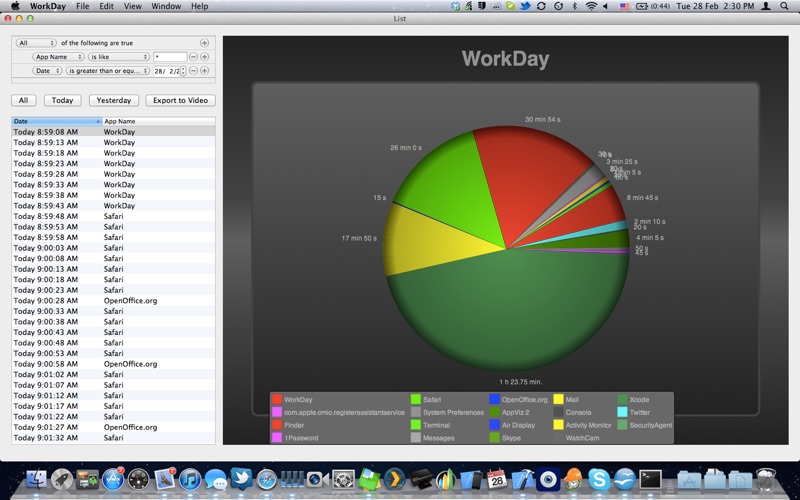Image resolution: width=800 pixels, height=500 pixels.
Task: Open the View menu
Action: (x=132, y=6)
